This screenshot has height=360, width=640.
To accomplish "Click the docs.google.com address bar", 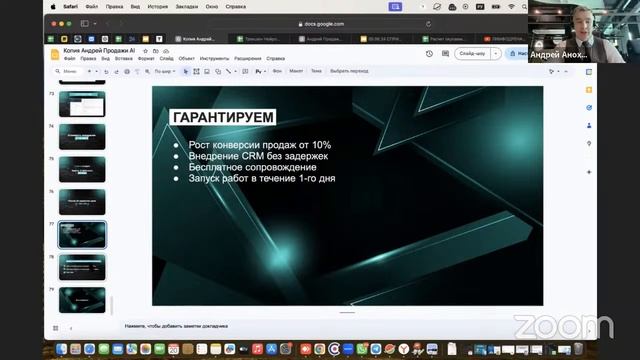I will click(x=321, y=24).
